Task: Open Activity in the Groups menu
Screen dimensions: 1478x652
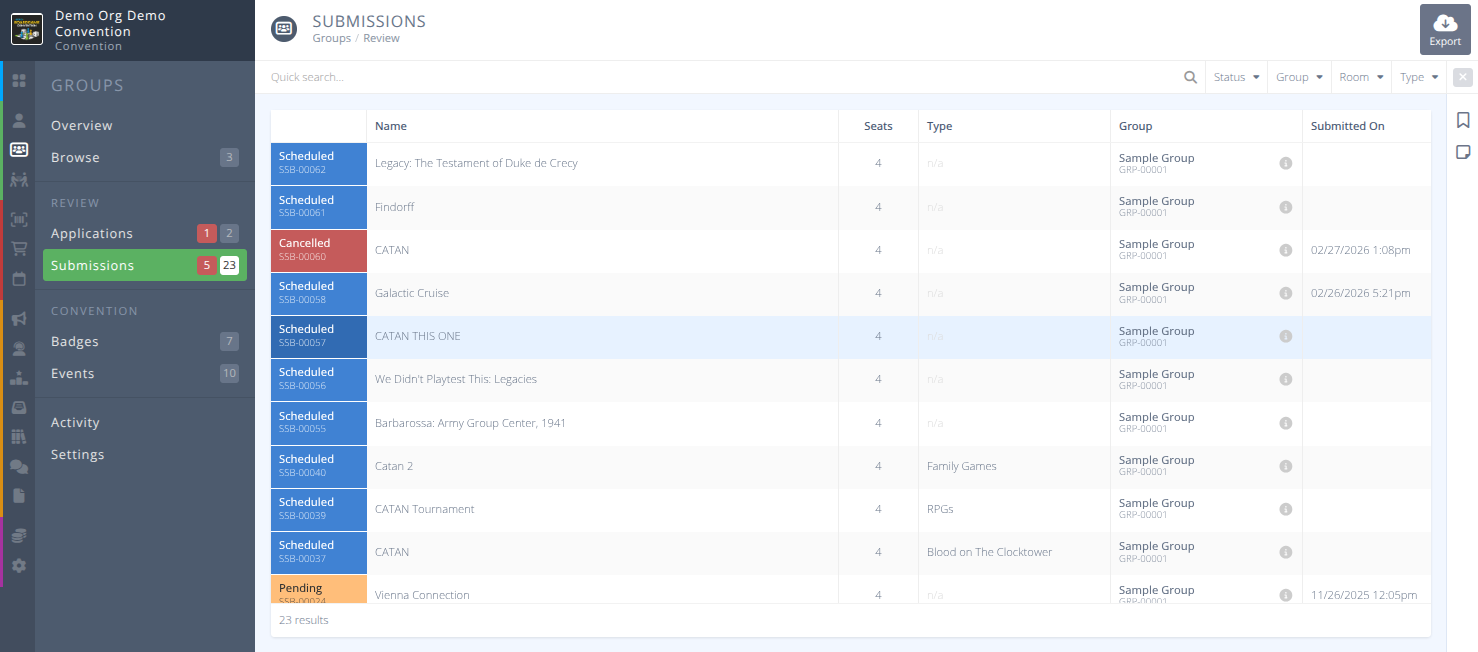Action: click(145, 422)
